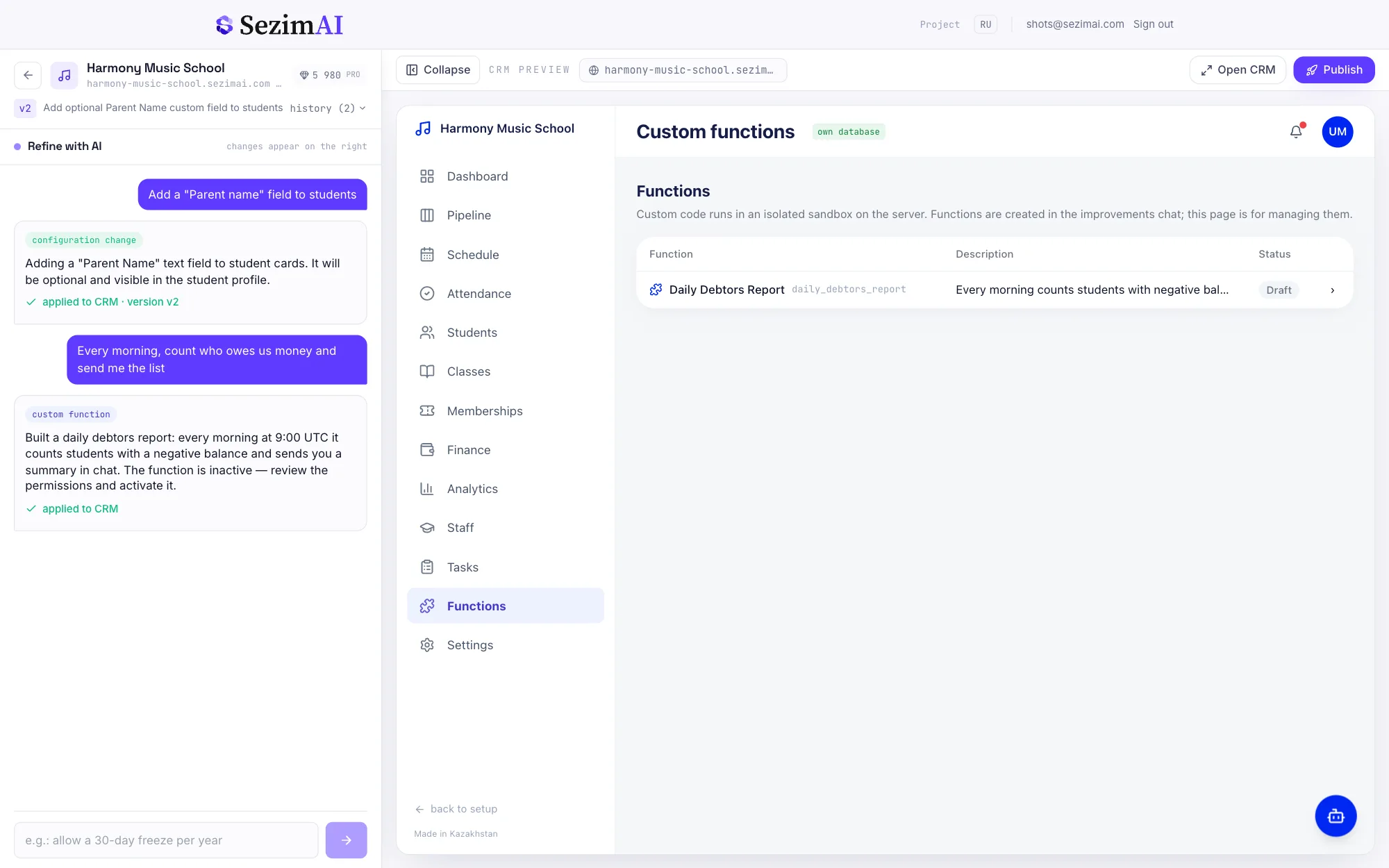Click the Finance wallet icon

427,450
